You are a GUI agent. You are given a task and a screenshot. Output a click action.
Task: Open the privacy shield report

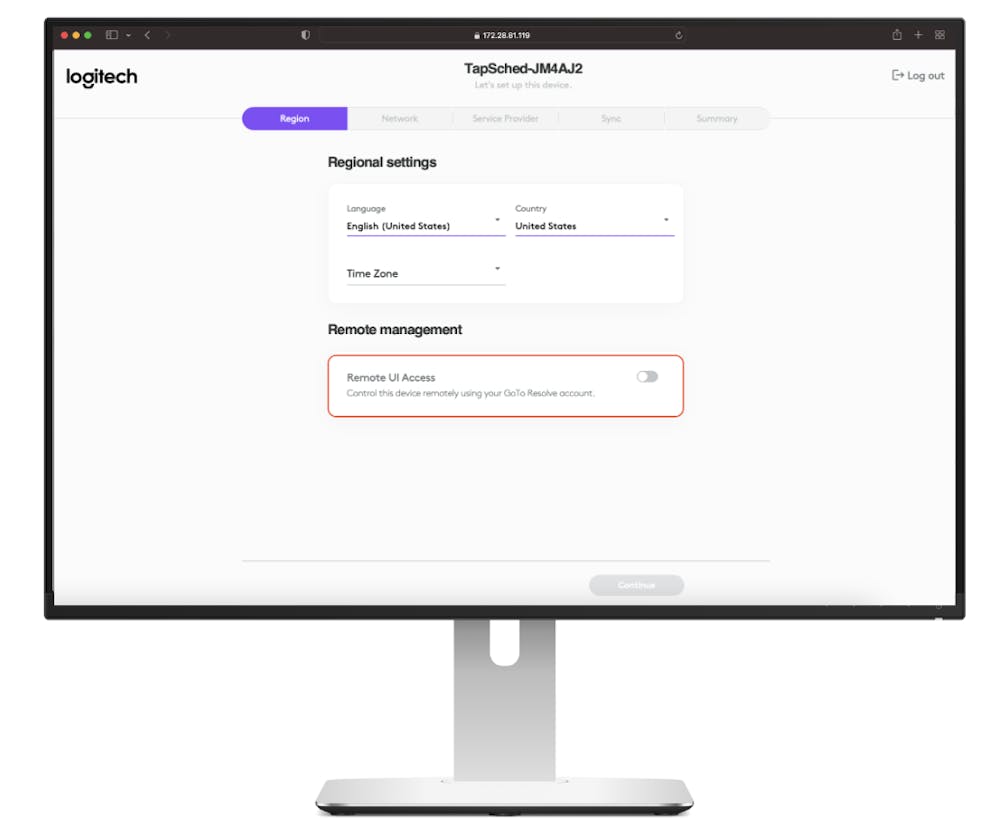[305, 33]
